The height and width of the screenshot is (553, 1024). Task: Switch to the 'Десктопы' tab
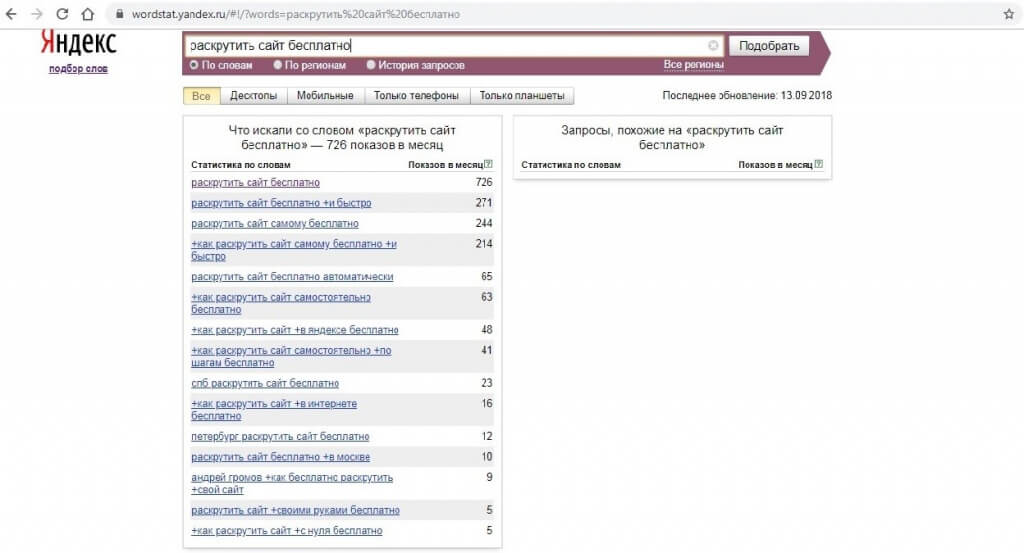[253, 96]
